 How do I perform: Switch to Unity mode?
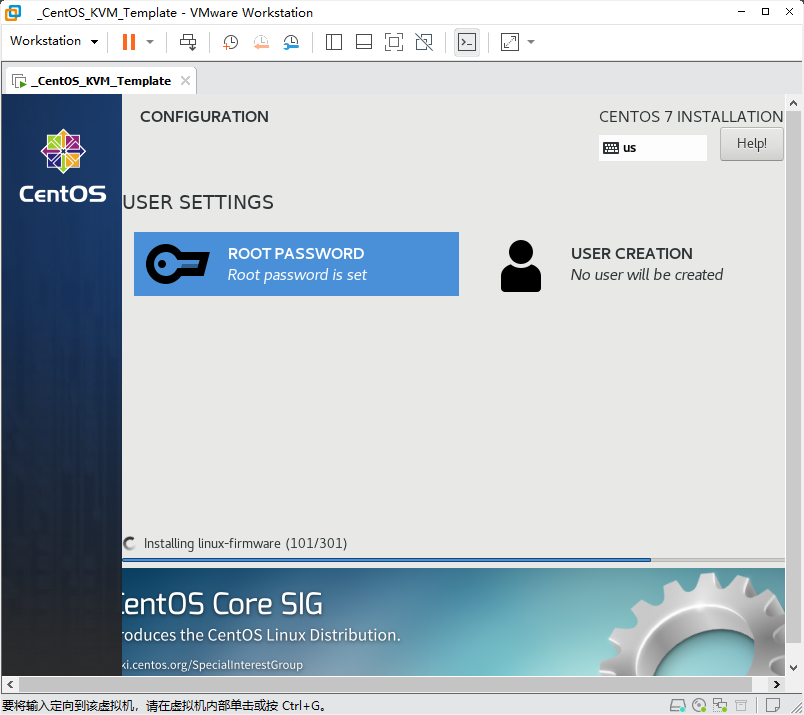click(424, 42)
